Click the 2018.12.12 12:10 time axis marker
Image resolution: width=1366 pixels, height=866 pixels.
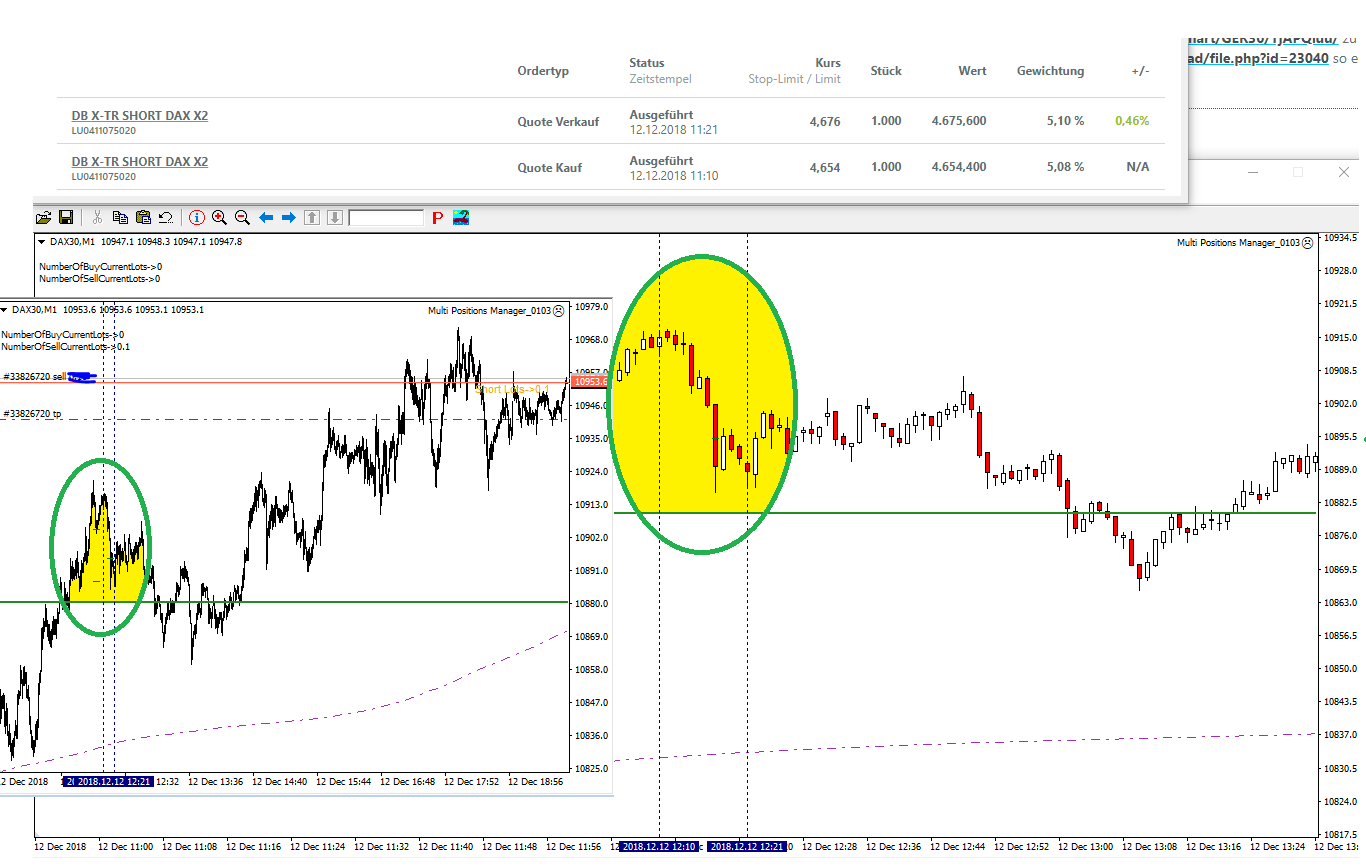coord(658,846)
